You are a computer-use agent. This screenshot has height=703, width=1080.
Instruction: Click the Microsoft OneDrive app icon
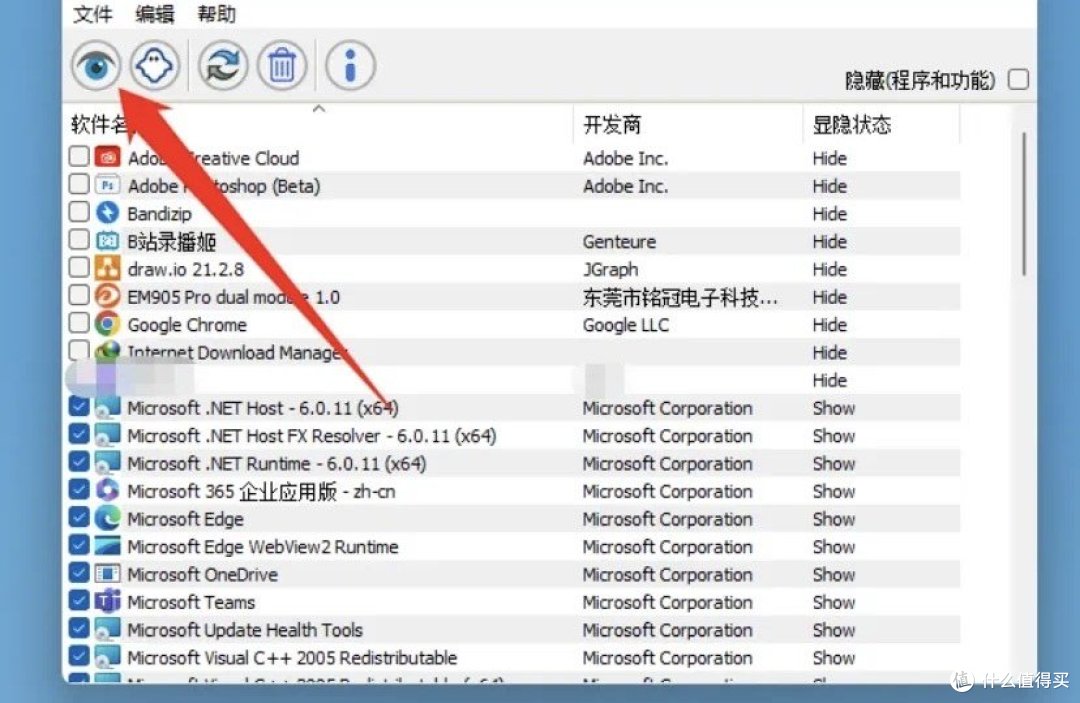107,574
